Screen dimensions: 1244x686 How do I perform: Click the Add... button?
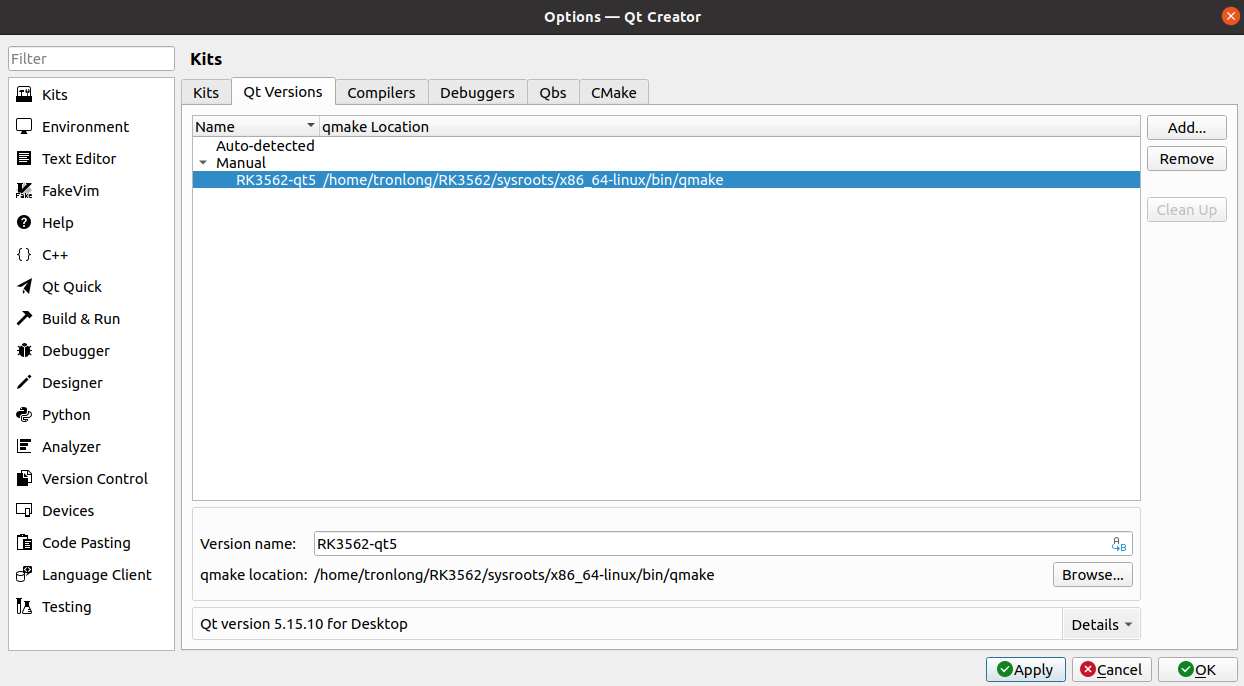click(x=1187, y=128)
